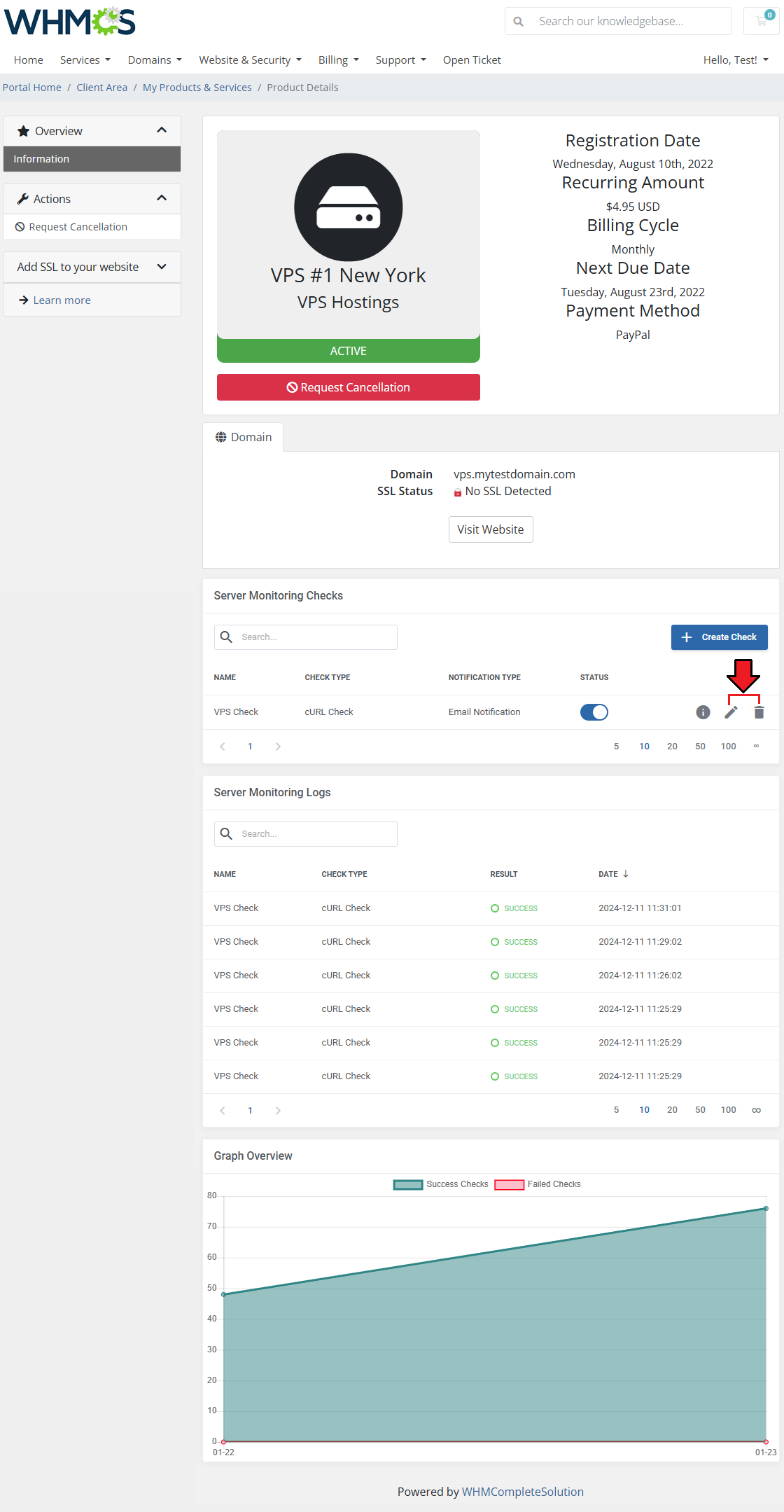Click the VPS server disk icon
This screenshot has width=784, height=1512.
point(349,207)
